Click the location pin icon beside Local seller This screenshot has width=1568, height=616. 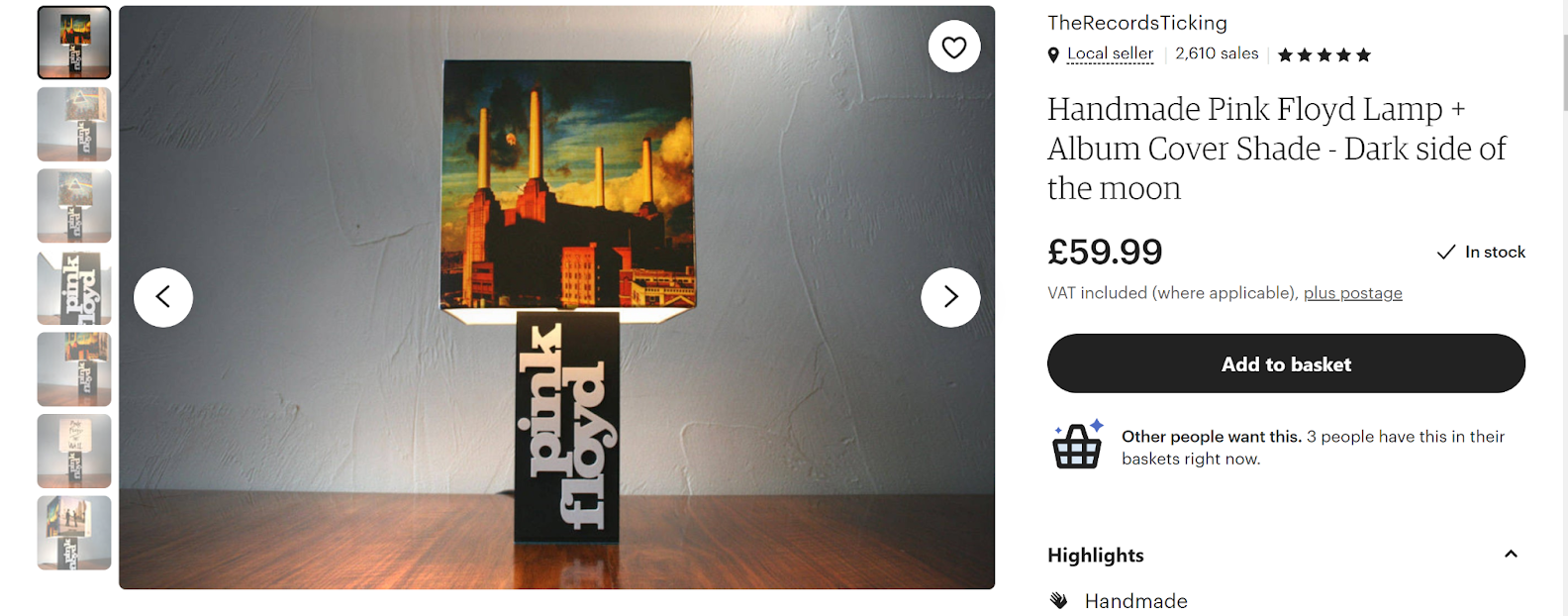[1053, 55]
